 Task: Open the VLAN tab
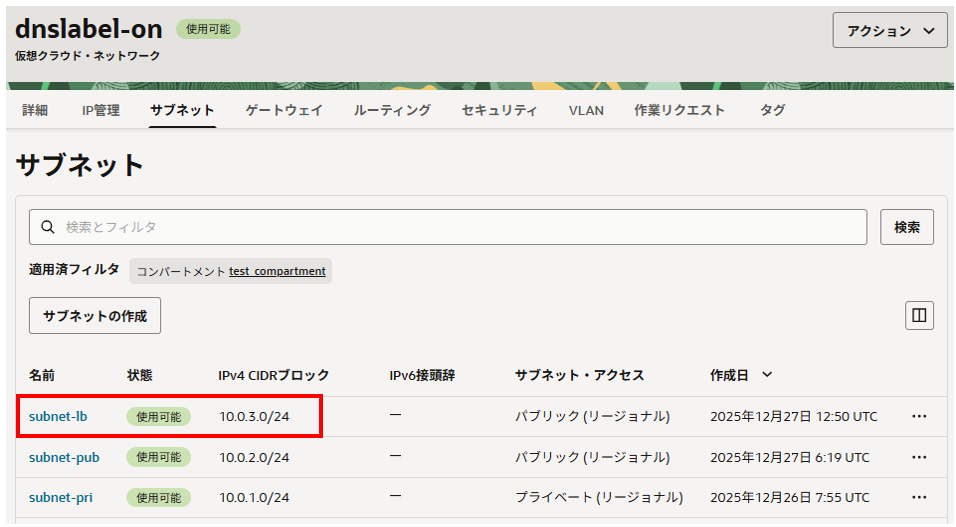(x=586, y=110)
